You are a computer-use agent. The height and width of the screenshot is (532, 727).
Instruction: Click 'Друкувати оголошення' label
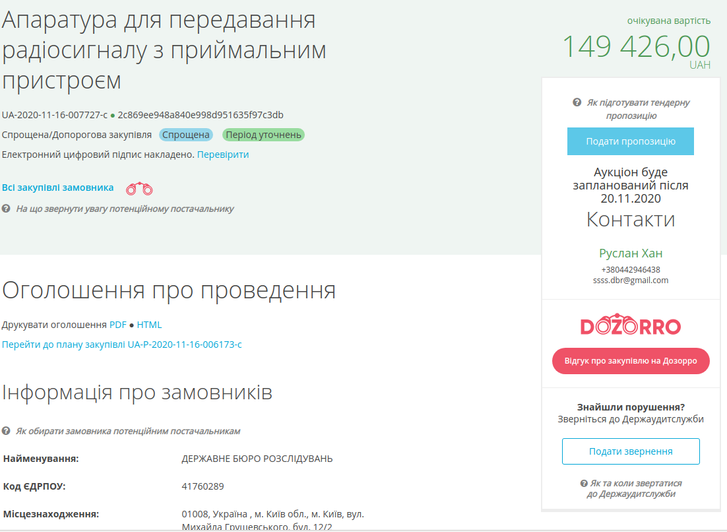54,325
